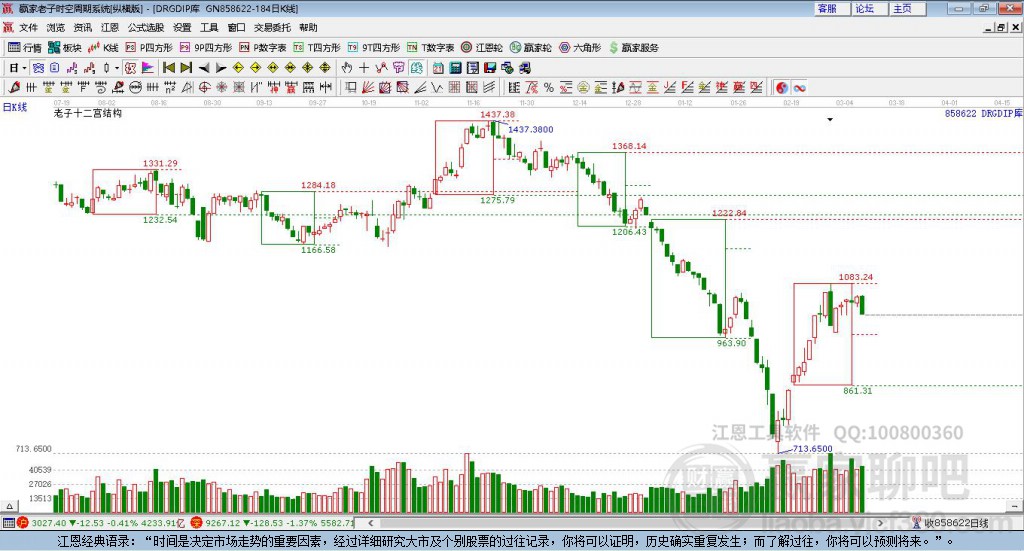This screenshot has height=551, width=1024.
Task: Open the 帮助 menu
Action: [x=308, y=27]
